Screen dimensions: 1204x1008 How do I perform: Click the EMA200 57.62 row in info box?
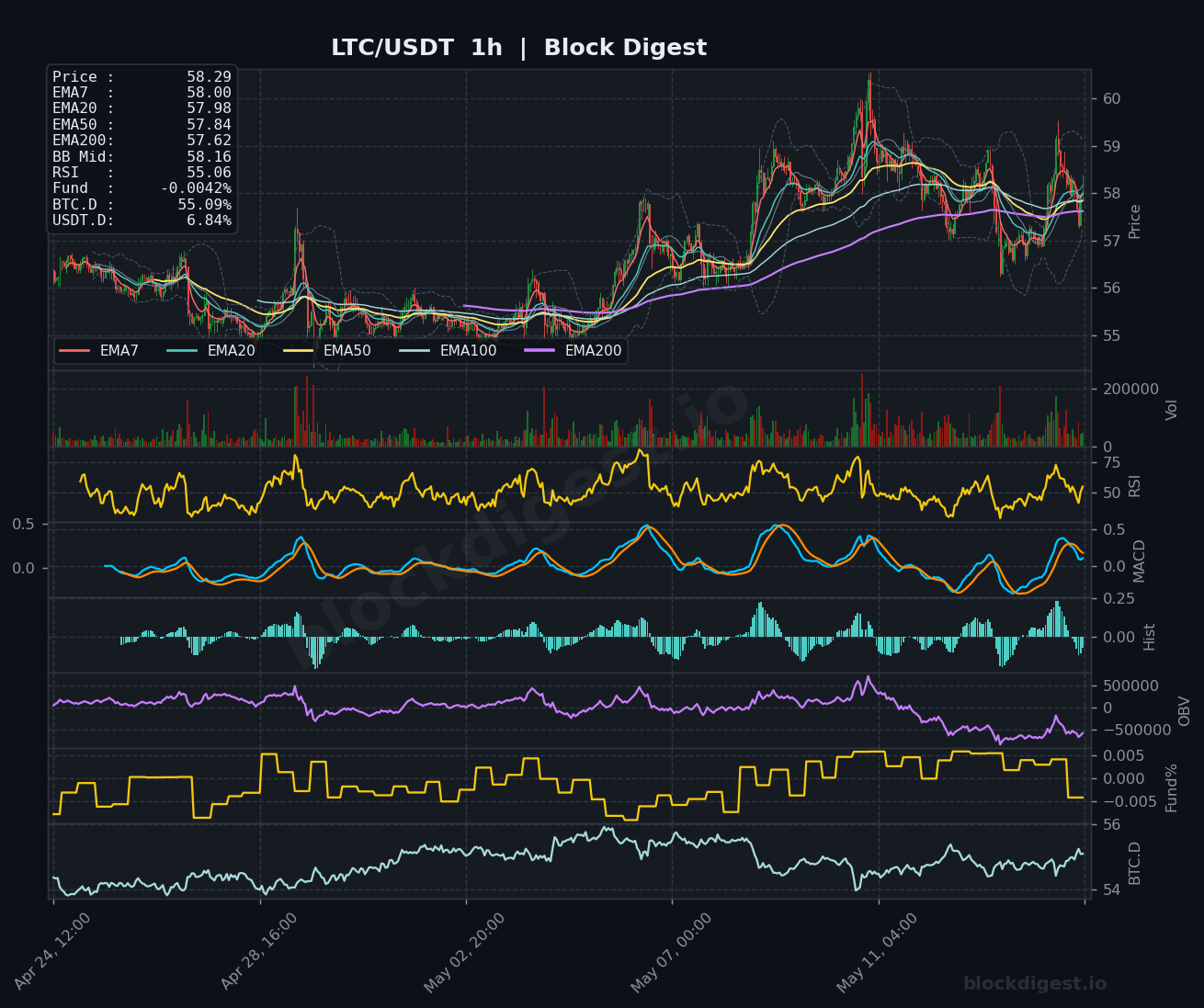coord(142,141)
